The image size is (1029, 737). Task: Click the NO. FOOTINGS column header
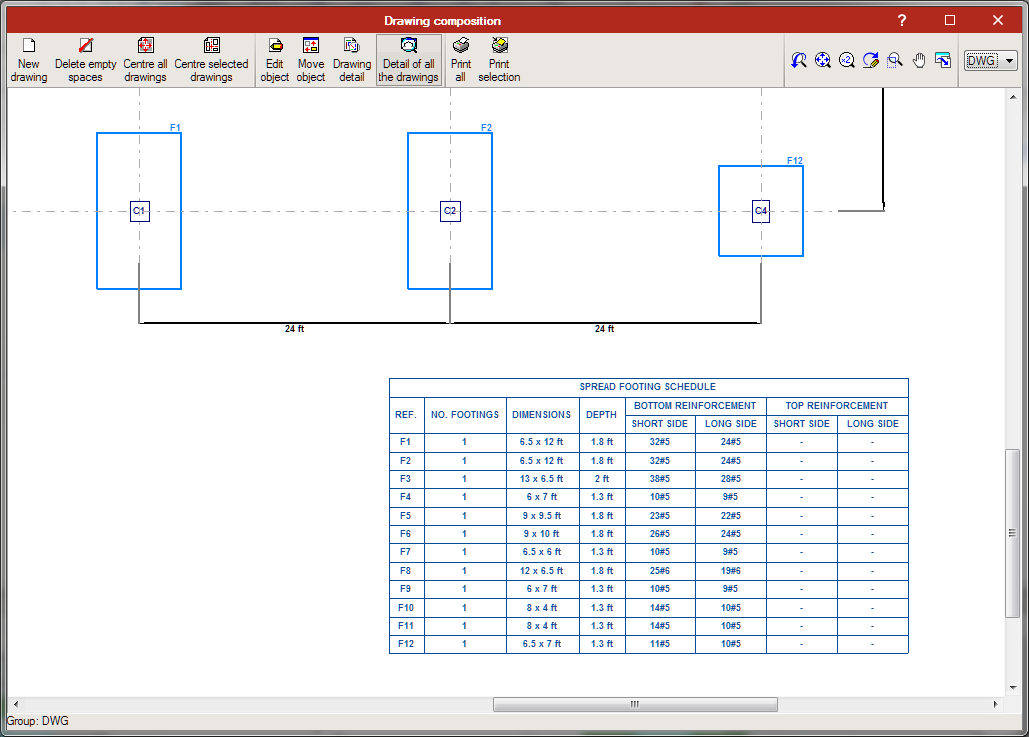point(465,415)
